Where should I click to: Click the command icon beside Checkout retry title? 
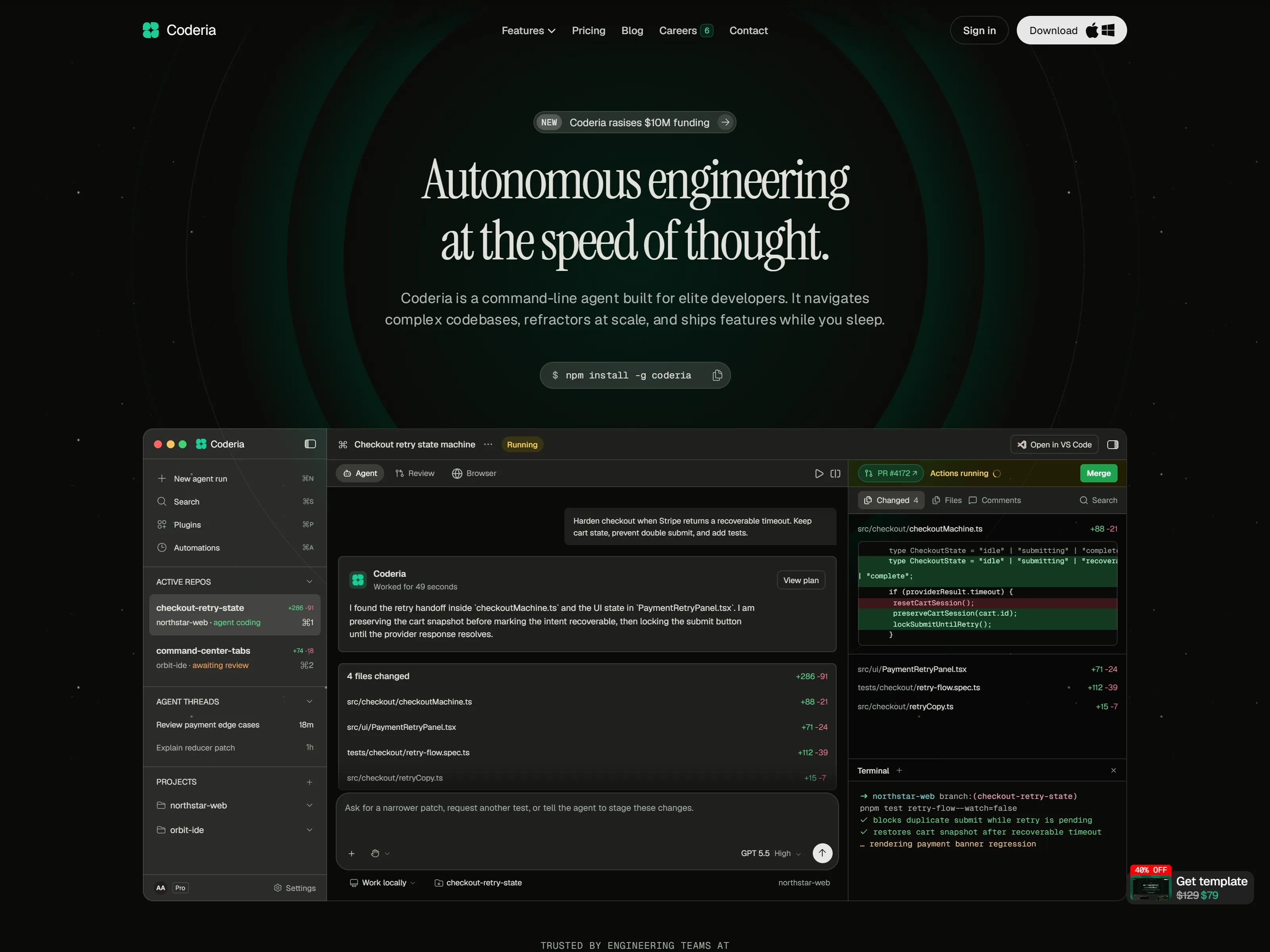[343, 445]
